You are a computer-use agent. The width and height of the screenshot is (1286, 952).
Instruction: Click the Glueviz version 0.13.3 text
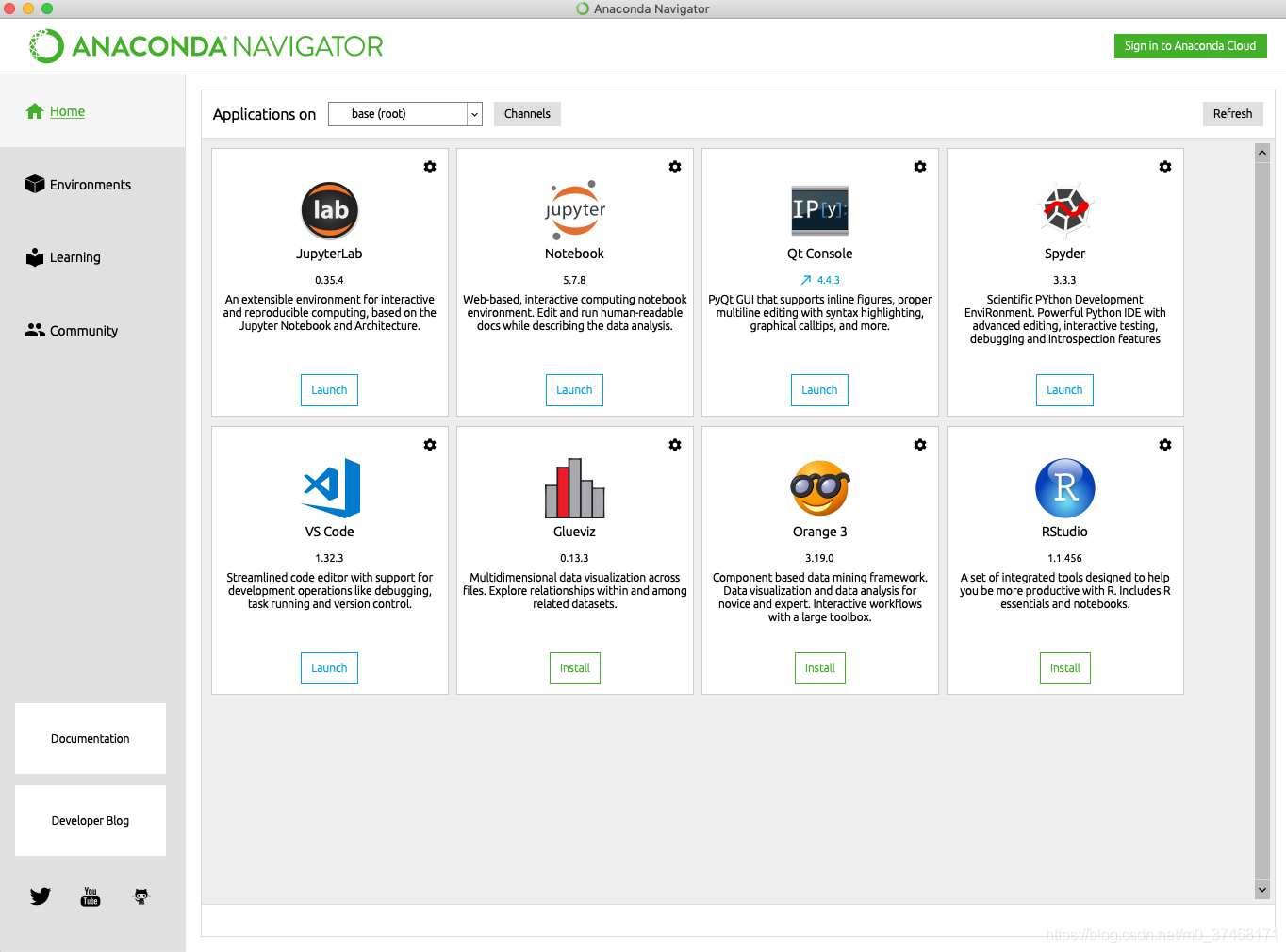tap(574, 558)
